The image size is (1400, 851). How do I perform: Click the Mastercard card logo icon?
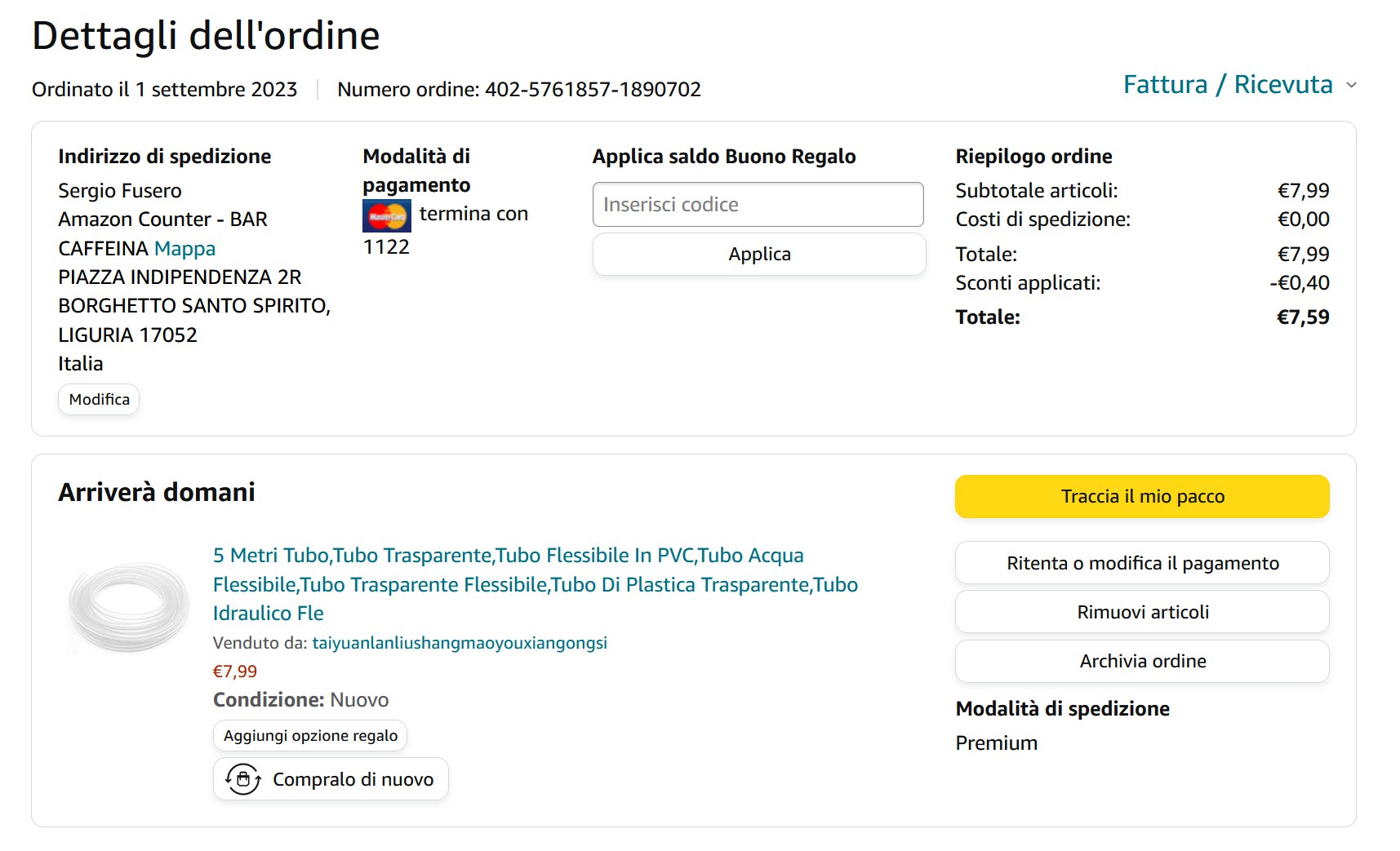coord(386,216)
